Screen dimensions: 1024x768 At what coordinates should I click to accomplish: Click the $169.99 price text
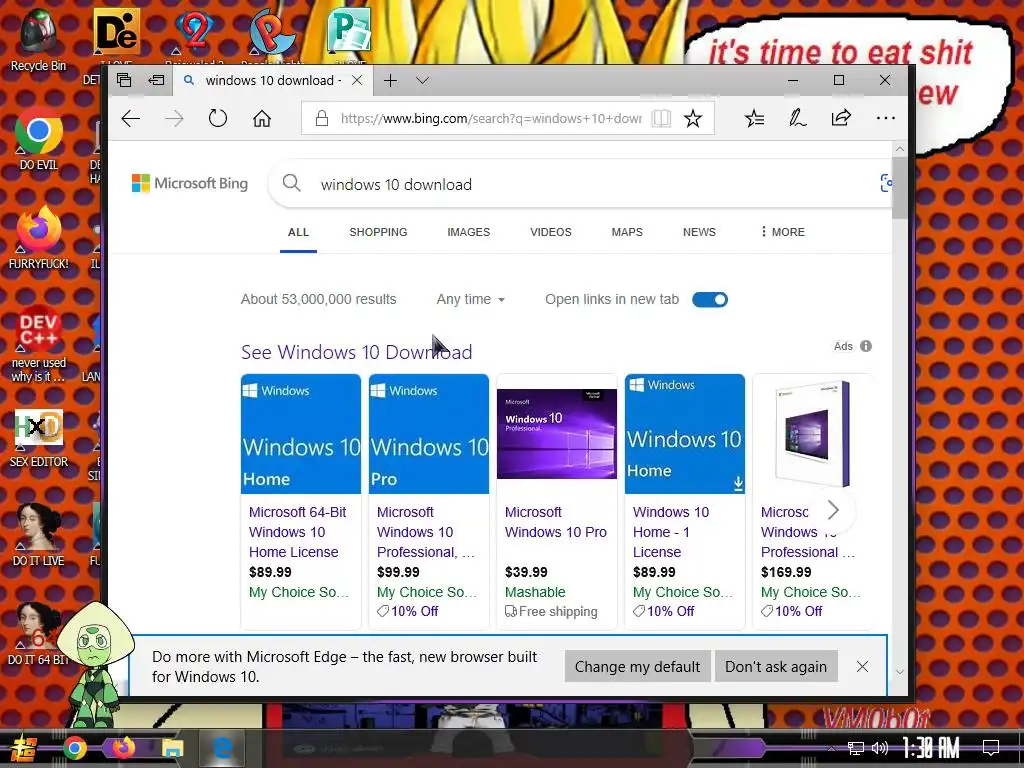(786, 572)
